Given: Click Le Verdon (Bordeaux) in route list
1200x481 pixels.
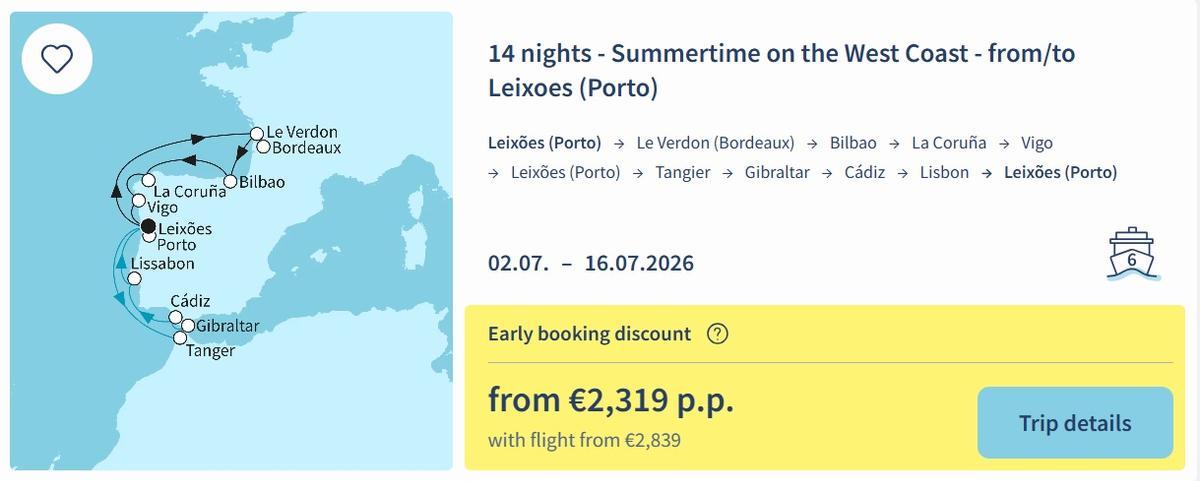Looking at the screenshot, I should [x=715, y=143].
